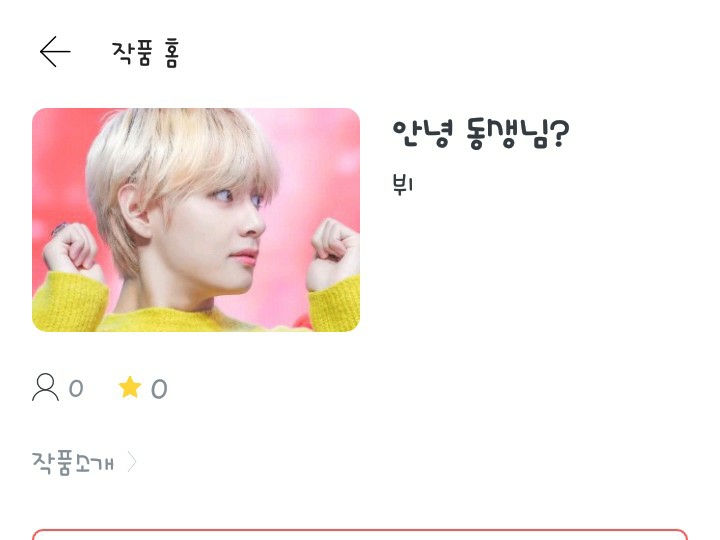
Task: Tap the rating count 0 beside the star
Action: [x=159, y=389]
